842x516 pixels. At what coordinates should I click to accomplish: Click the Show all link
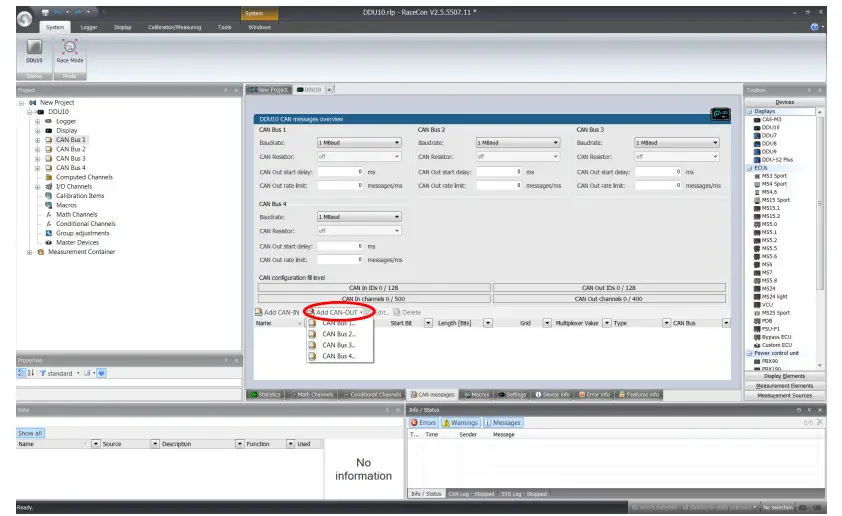click(x=30, y=433)
